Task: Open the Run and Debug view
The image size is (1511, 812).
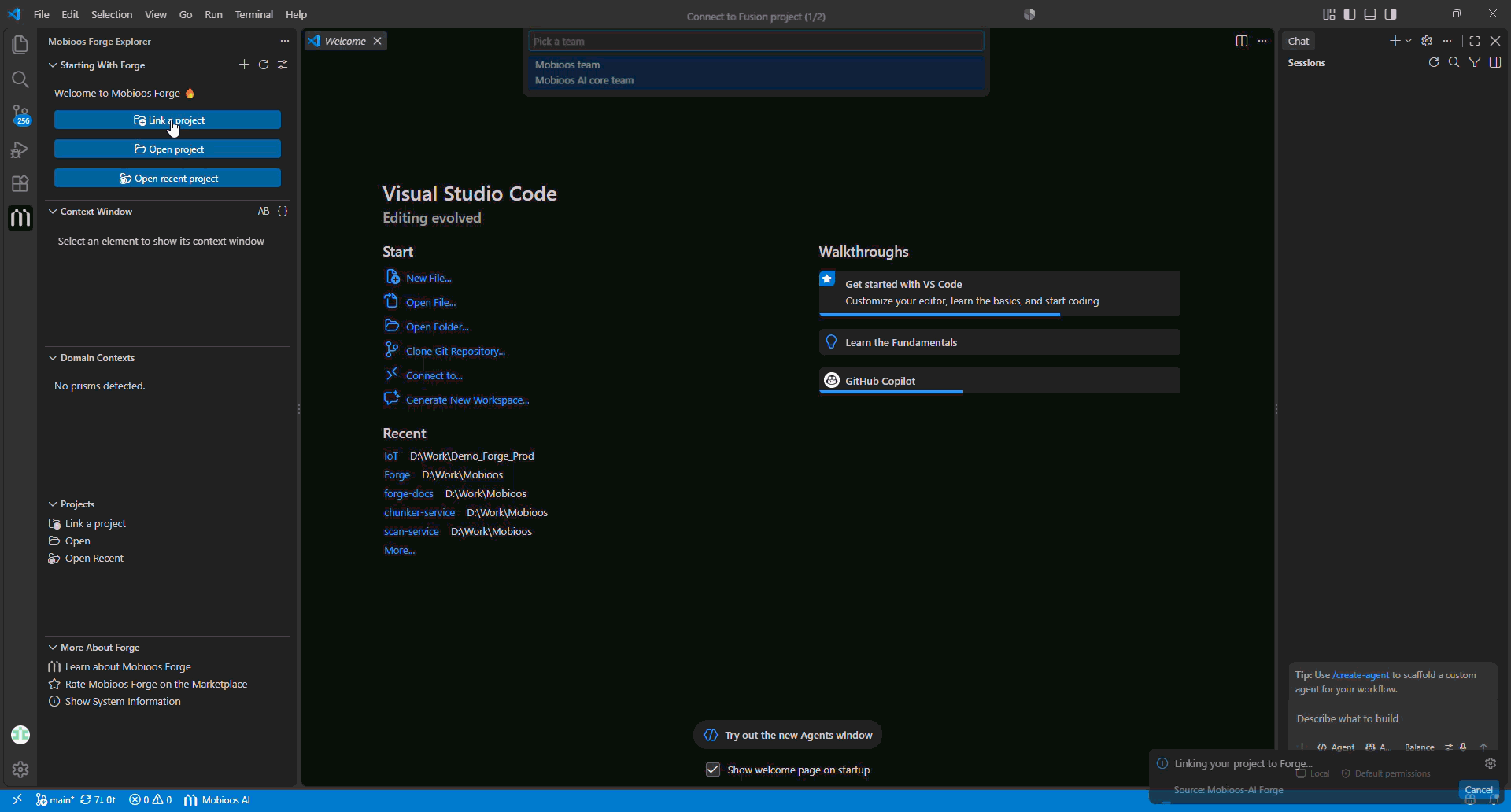Action: pos(20,149)
